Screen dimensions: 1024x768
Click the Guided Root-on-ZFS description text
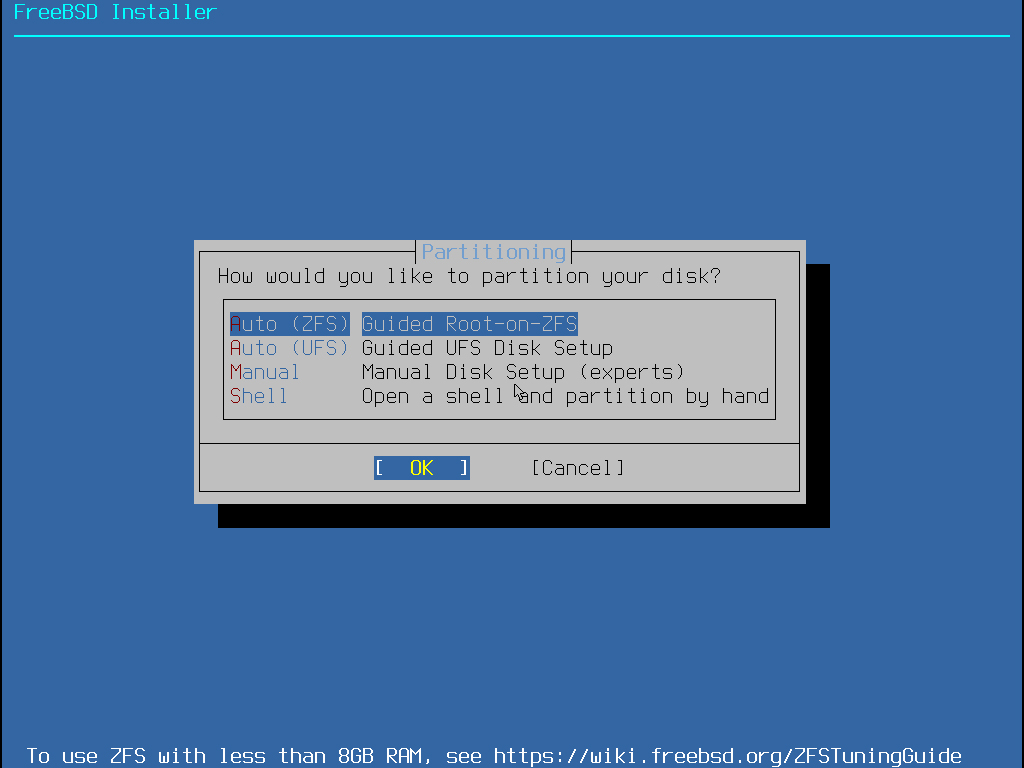point(470,324)
